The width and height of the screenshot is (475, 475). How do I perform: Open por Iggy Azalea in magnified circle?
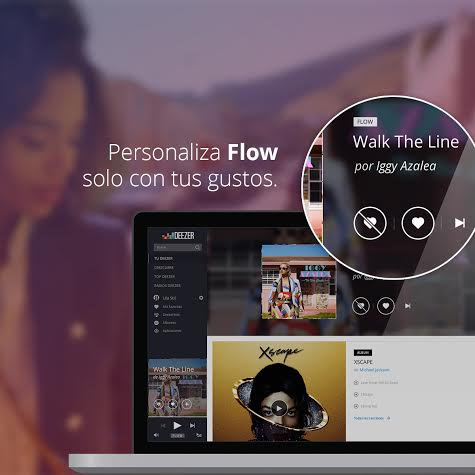point(395,166)
